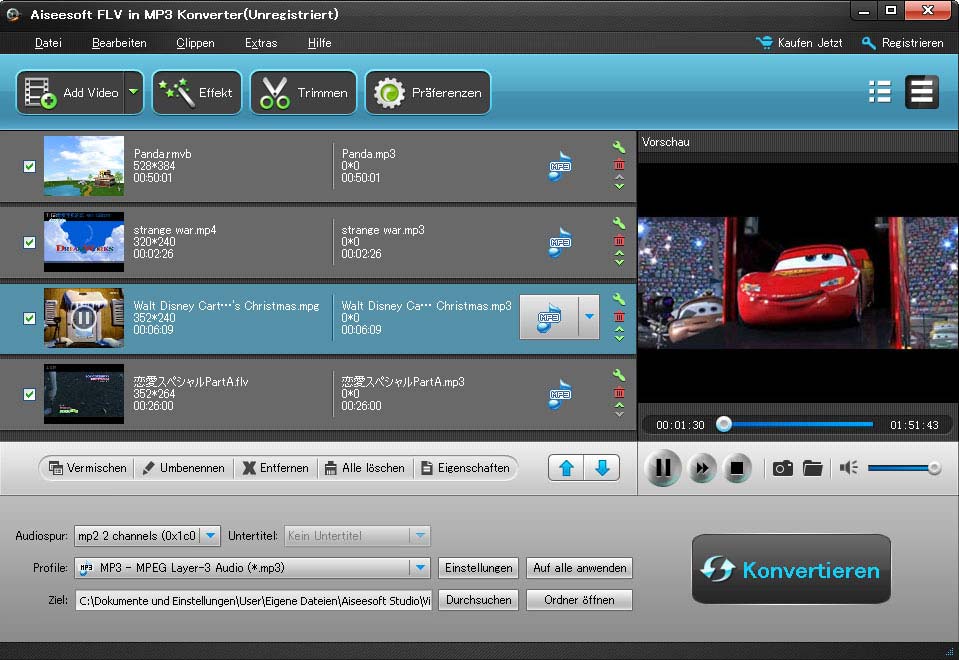Click the Umbenennen rename button
This screenshot has width=959, height=660.
click(183, 468)
